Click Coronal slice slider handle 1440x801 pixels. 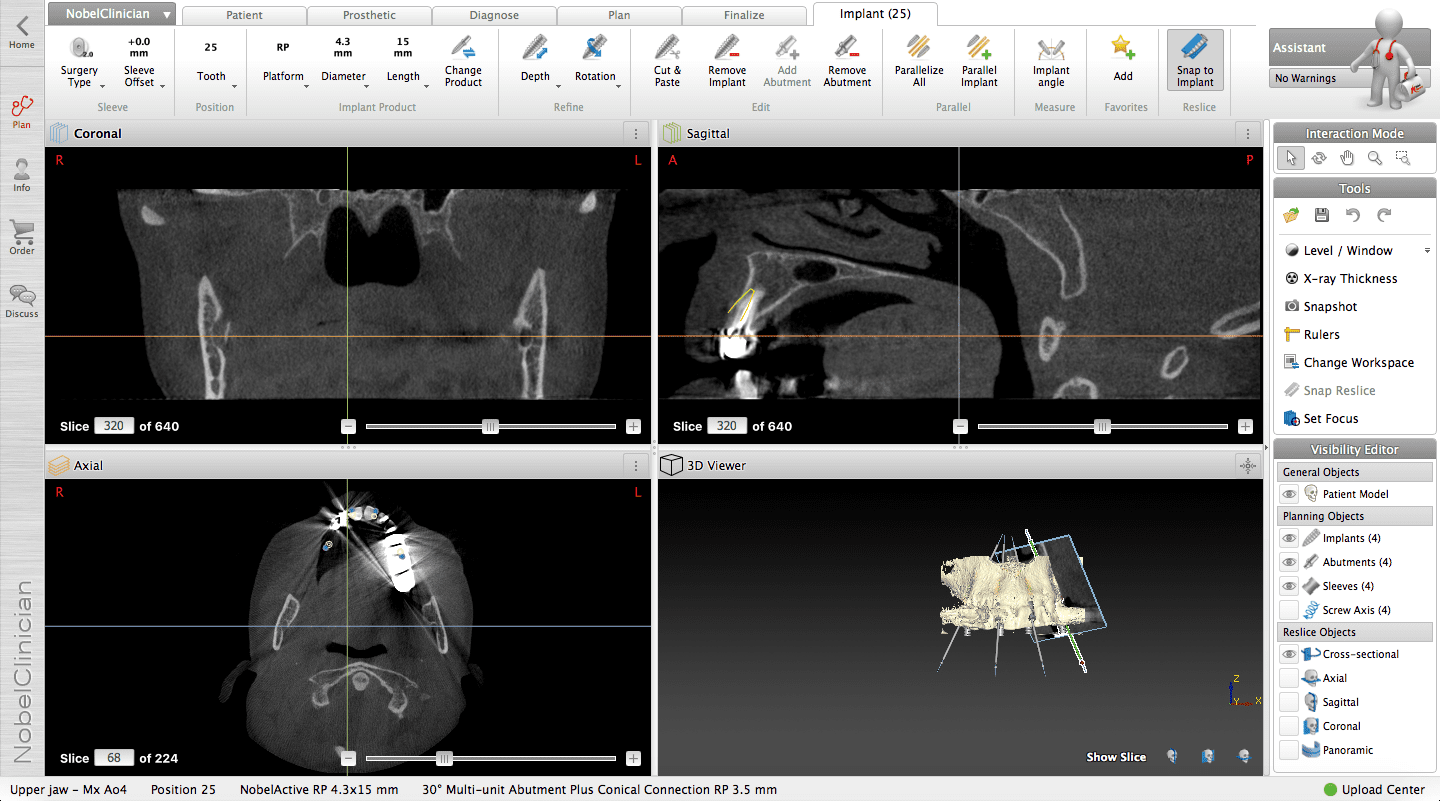pos(490,426)
